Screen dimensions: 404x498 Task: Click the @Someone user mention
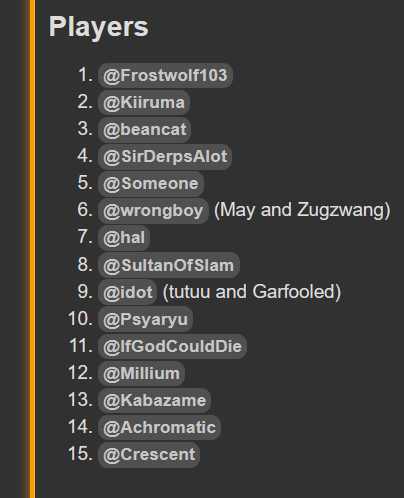[x=151, y=184]
